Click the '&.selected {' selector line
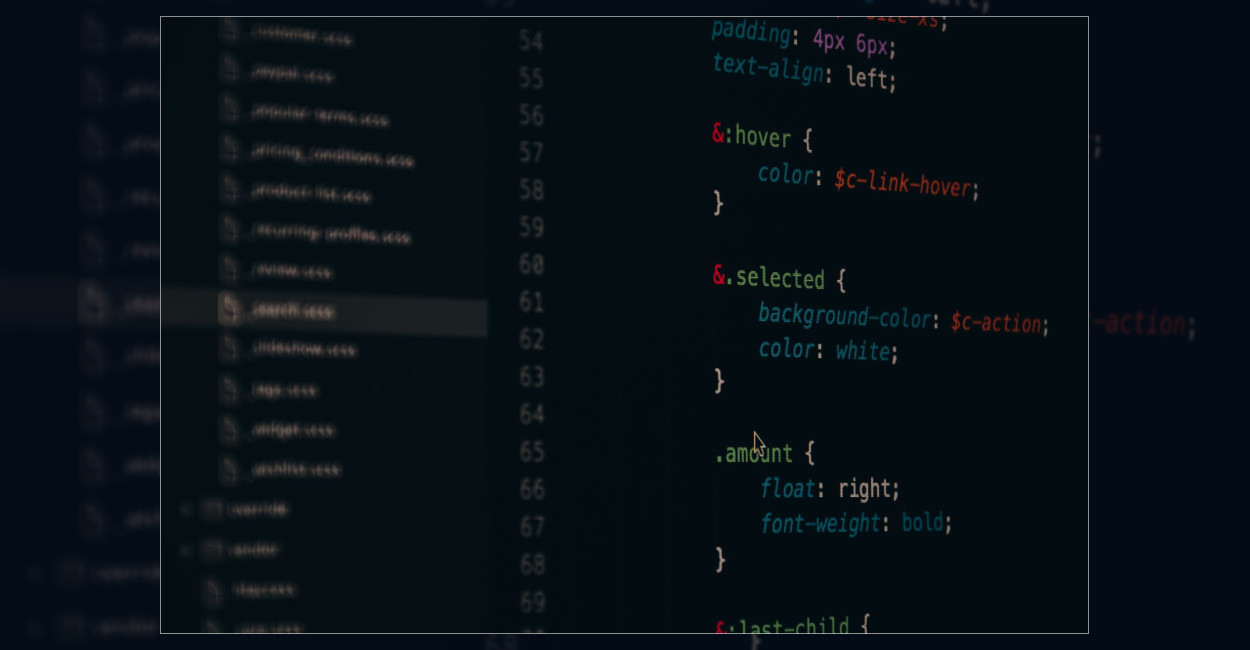 point(780,278)
